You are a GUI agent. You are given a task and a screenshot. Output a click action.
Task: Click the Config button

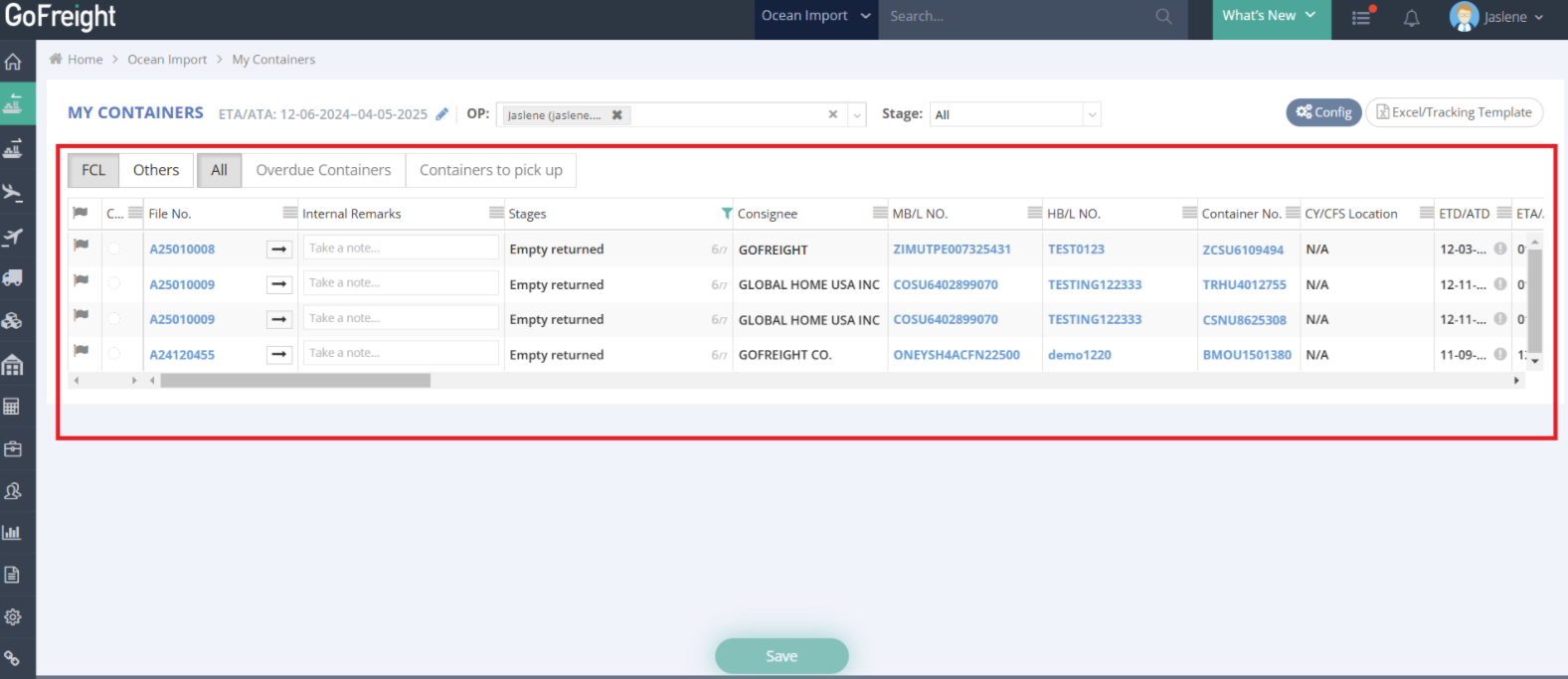1323,112
